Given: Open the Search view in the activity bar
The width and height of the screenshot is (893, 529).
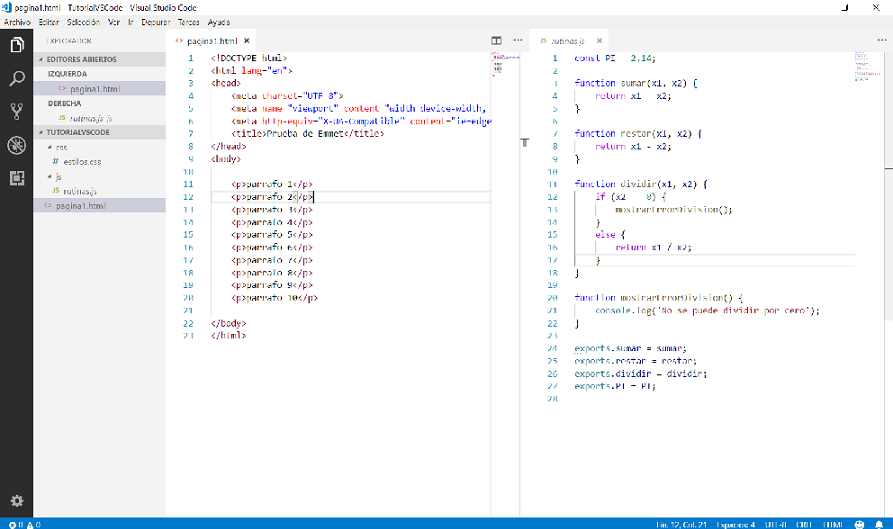Looking at the screenshot, I should pyautogui.click(x=17, y=78).
